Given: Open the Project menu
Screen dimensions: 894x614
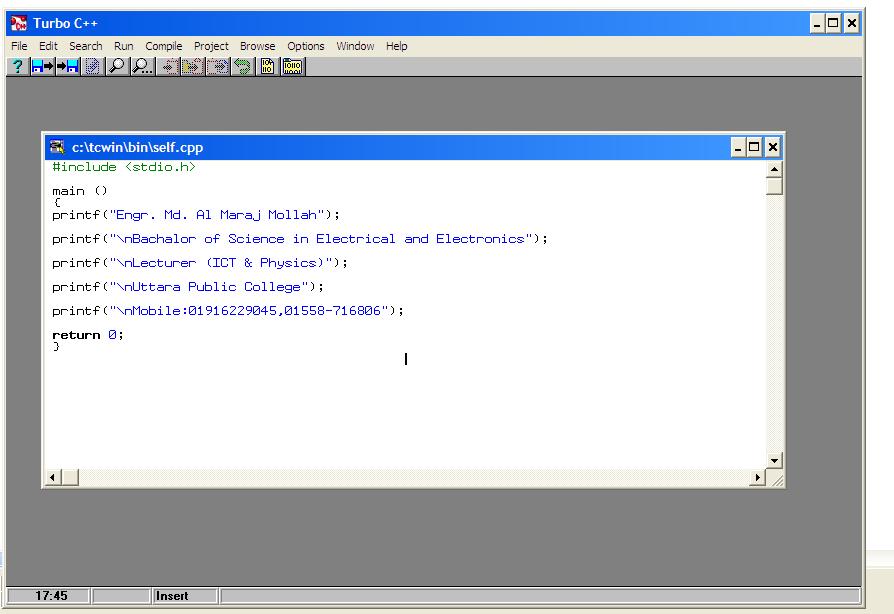Looking at the screenshot, I should pos(211,46).
